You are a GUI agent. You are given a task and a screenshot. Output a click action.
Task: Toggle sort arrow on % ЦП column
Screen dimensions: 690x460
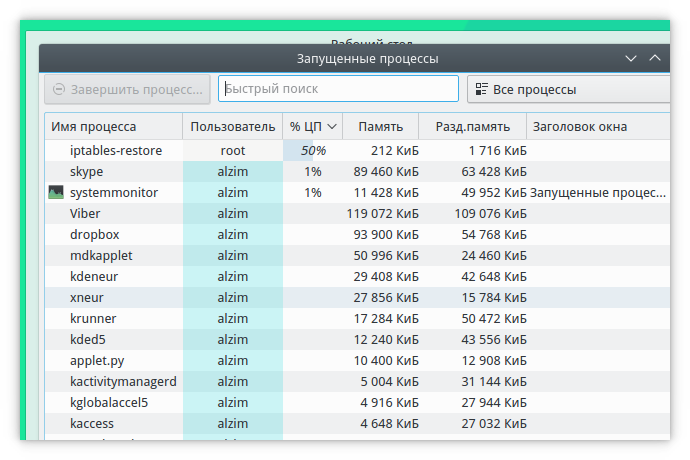(x=332, y=127)
